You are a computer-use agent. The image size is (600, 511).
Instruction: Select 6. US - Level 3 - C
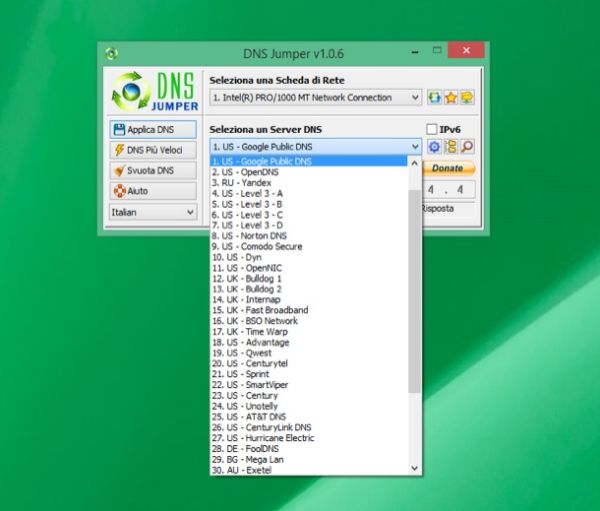coord(309,215)
